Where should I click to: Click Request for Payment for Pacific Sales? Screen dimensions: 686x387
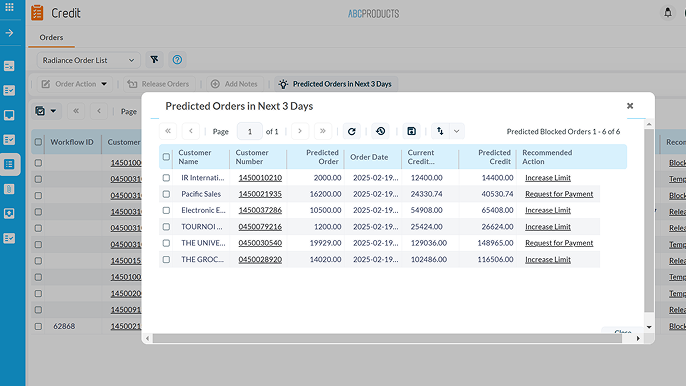click(559, 194)
